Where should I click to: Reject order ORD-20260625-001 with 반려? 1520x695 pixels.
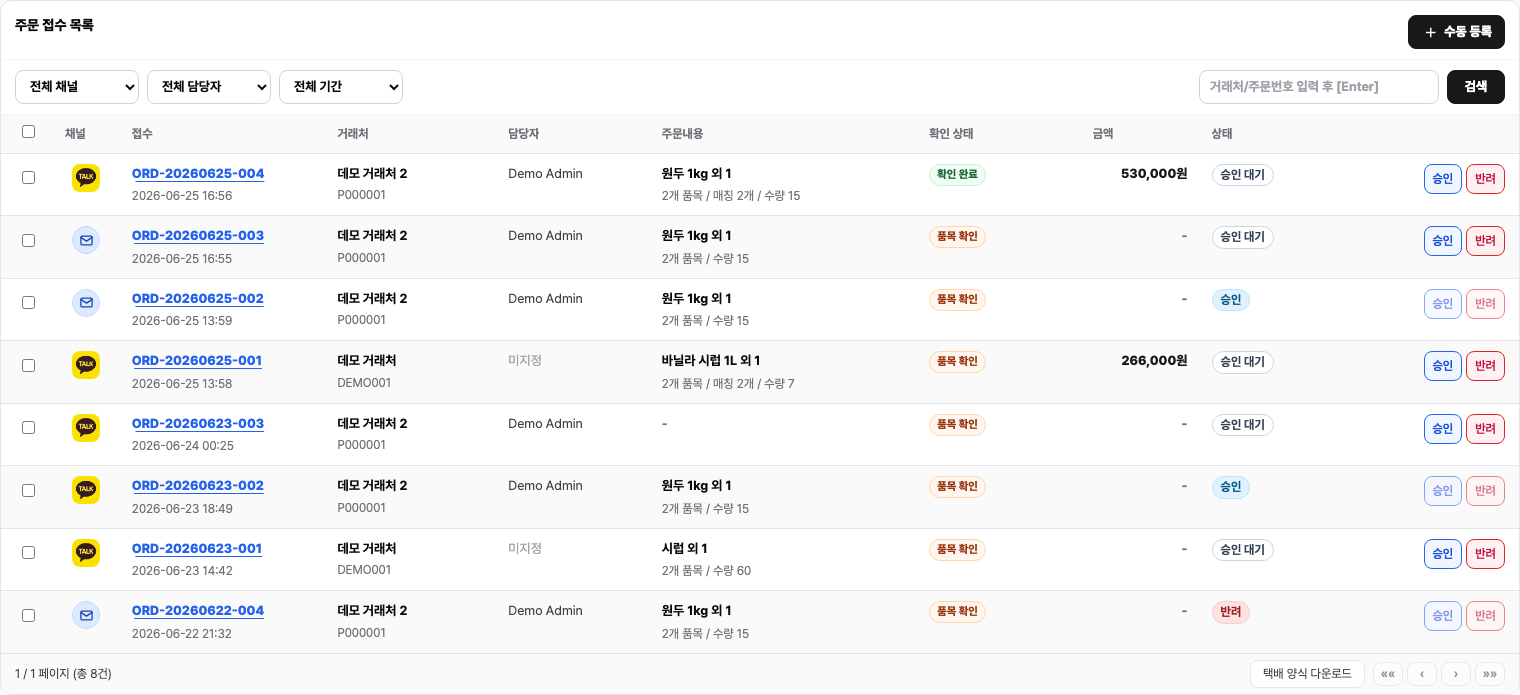pos(1485,366)
